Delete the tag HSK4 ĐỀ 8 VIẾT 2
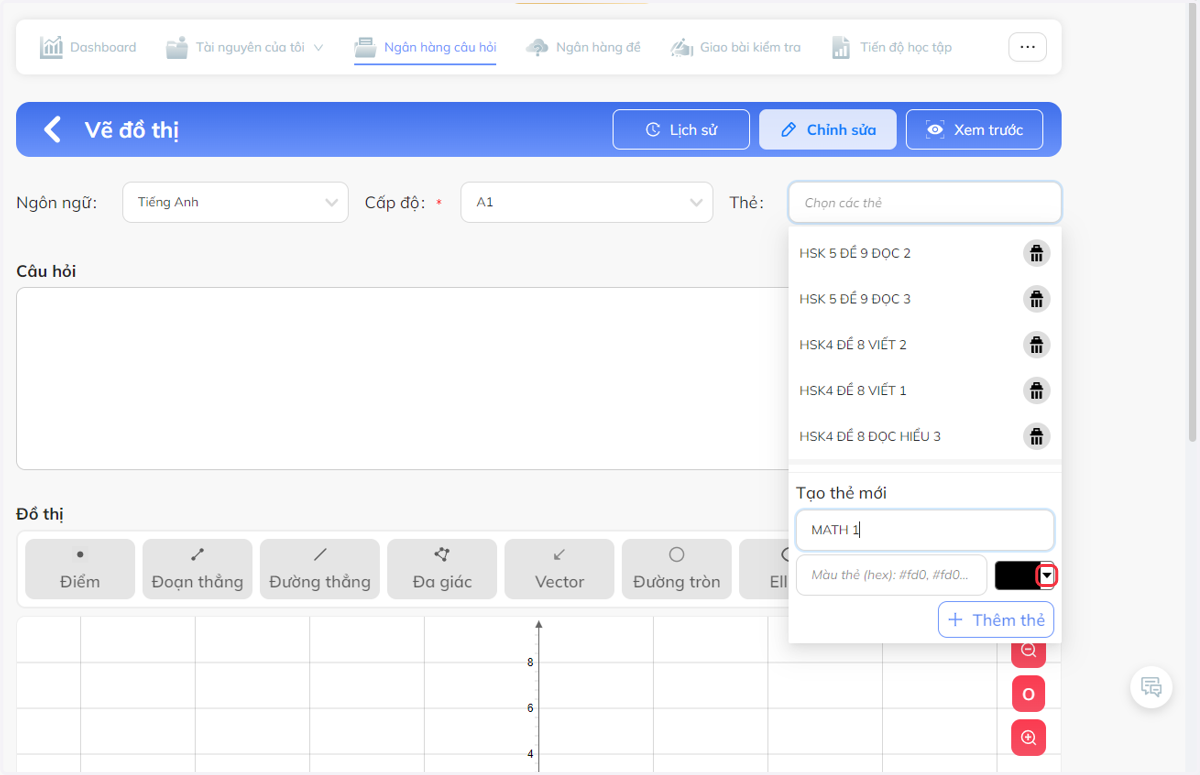The width and height of the screenshot is (1200, 775). (x=1036, y=345)
